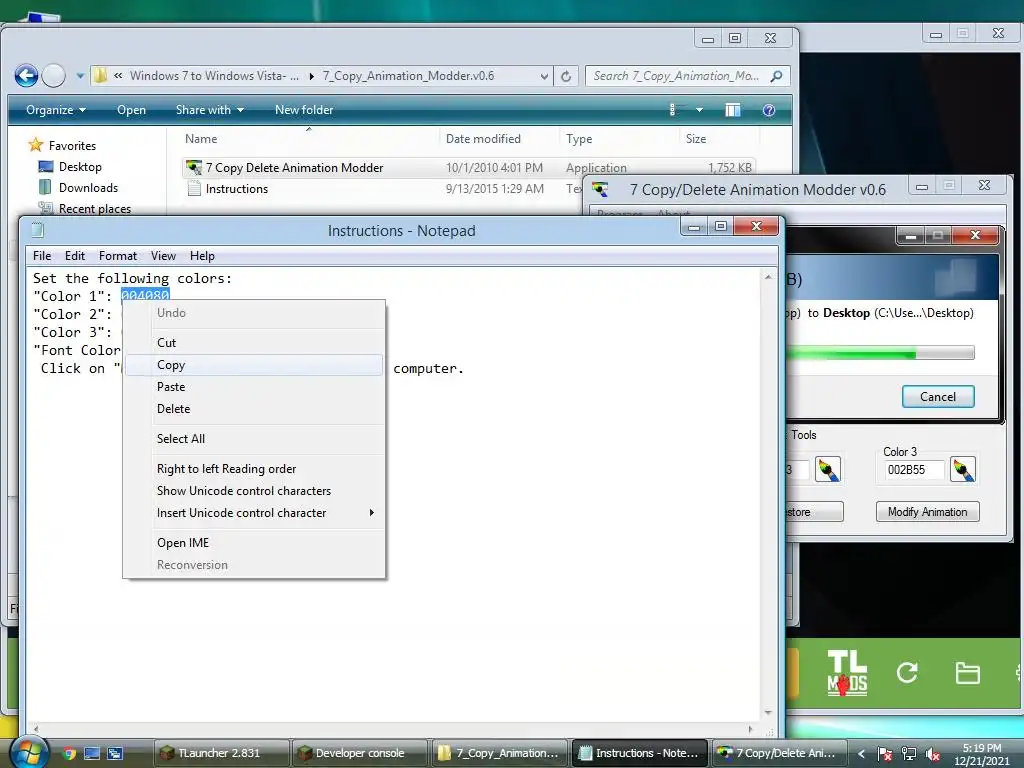Click the Instructions text document icon
The height and width of the screenshot is (768, 1024).
click(x=194, y=189)
